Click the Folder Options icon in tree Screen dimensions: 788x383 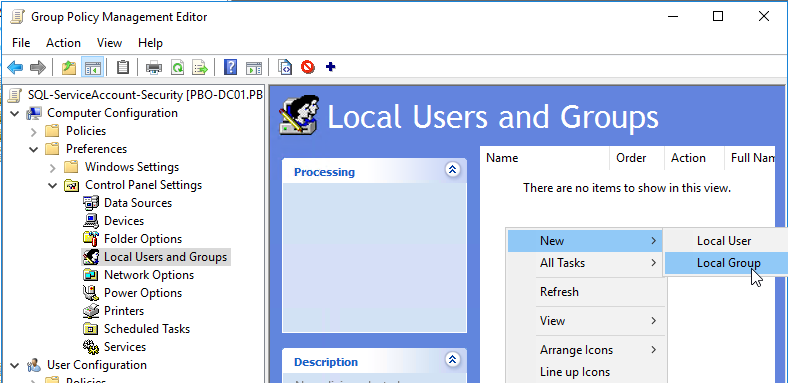click(91, 239)
